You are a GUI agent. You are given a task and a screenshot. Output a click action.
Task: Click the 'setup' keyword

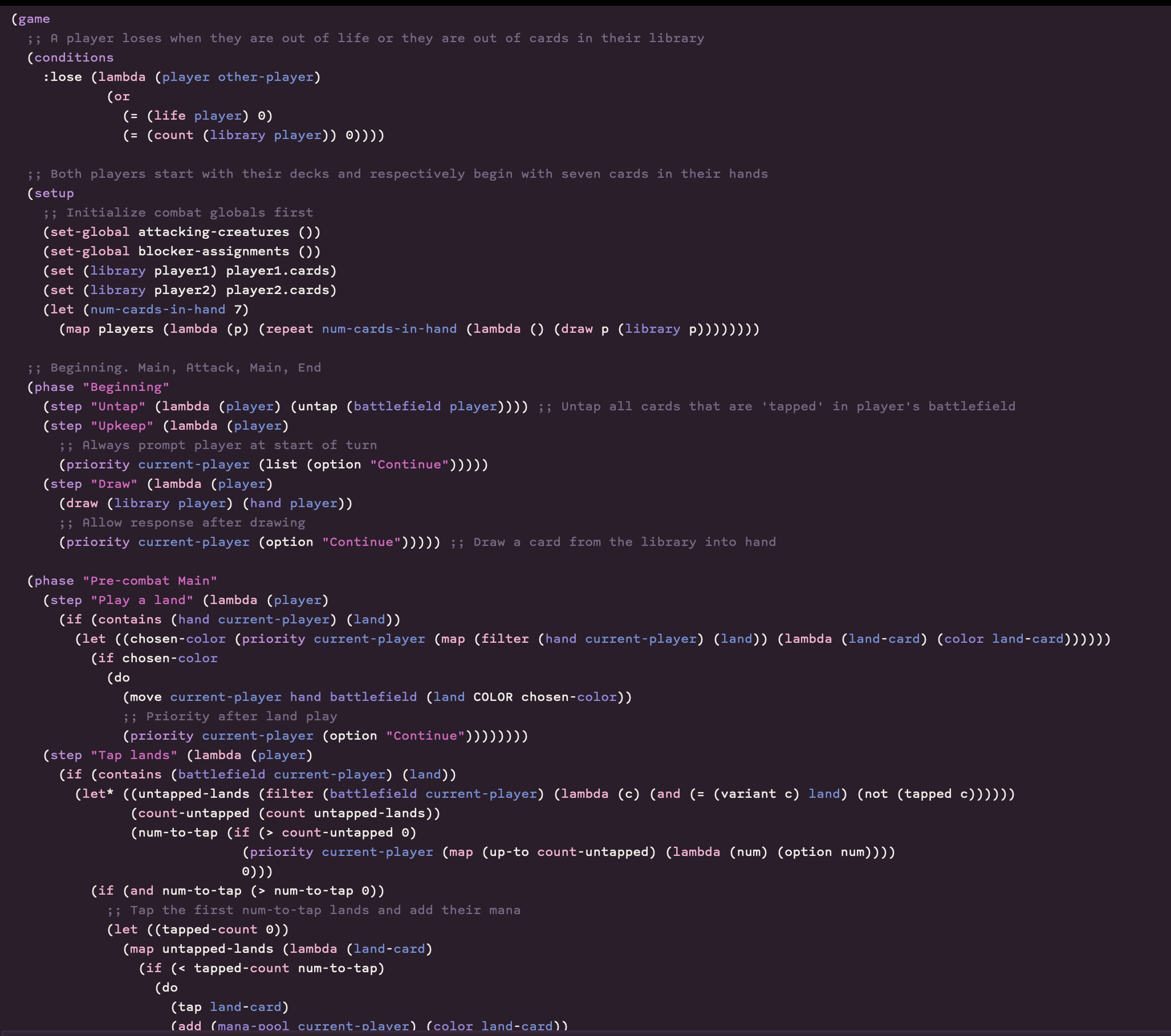pyautogui.click(x=54, y=194)
